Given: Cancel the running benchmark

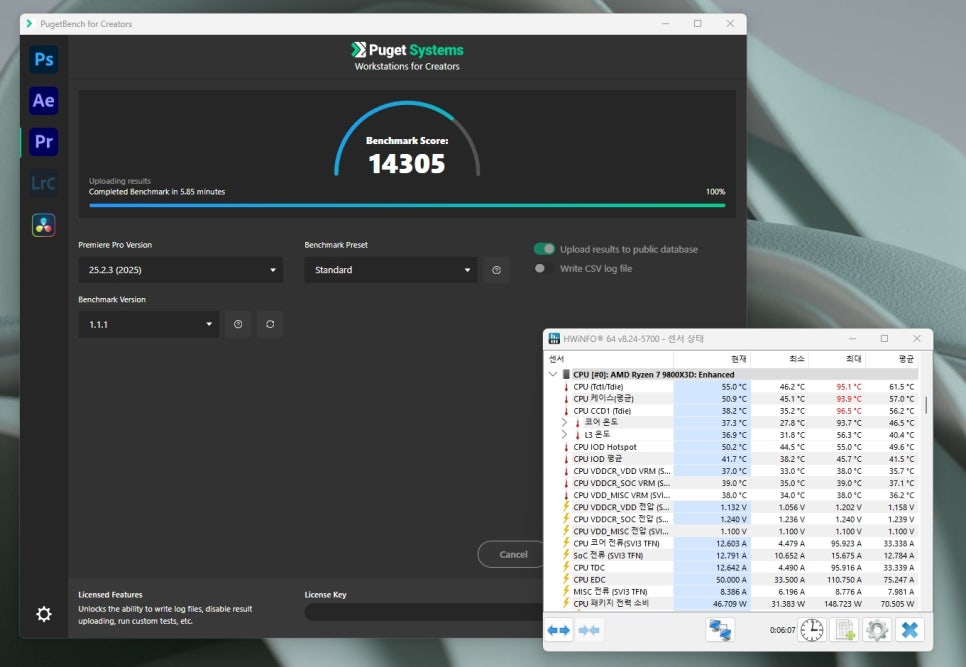Looking at the screenshot, I should tap(513, 554).
